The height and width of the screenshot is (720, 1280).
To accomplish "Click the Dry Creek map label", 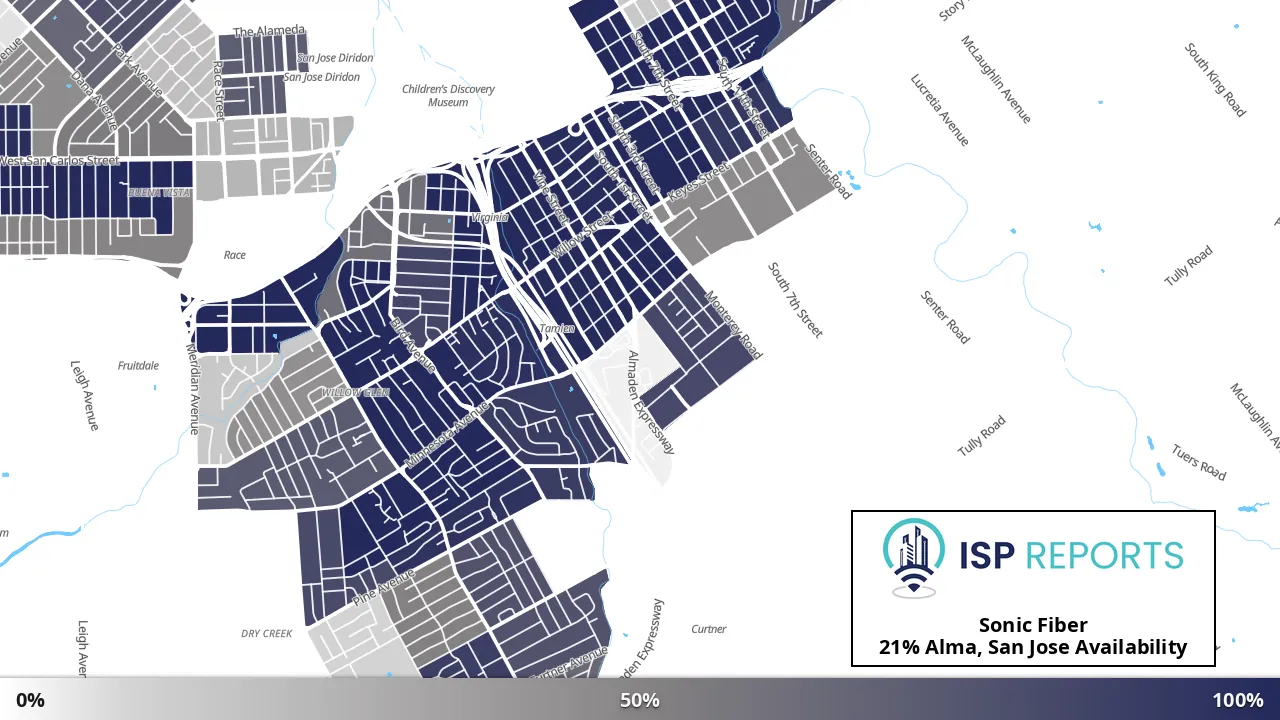I will click(x=266, y=633).
